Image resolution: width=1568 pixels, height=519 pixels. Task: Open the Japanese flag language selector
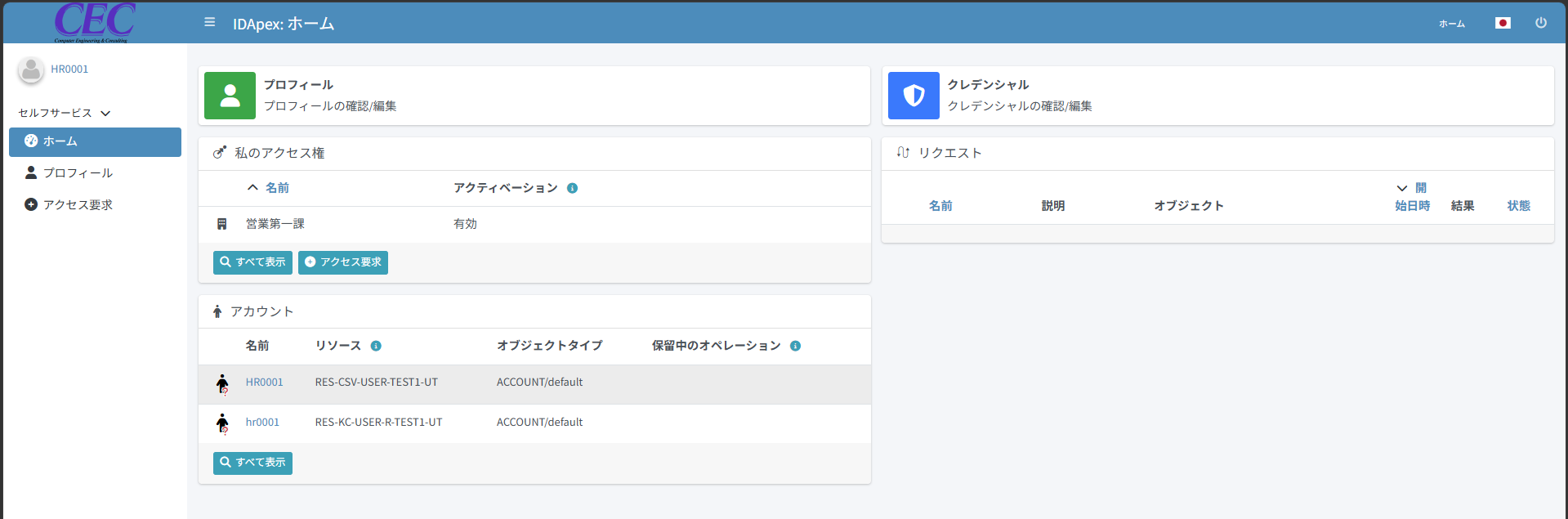point(1503,23)
